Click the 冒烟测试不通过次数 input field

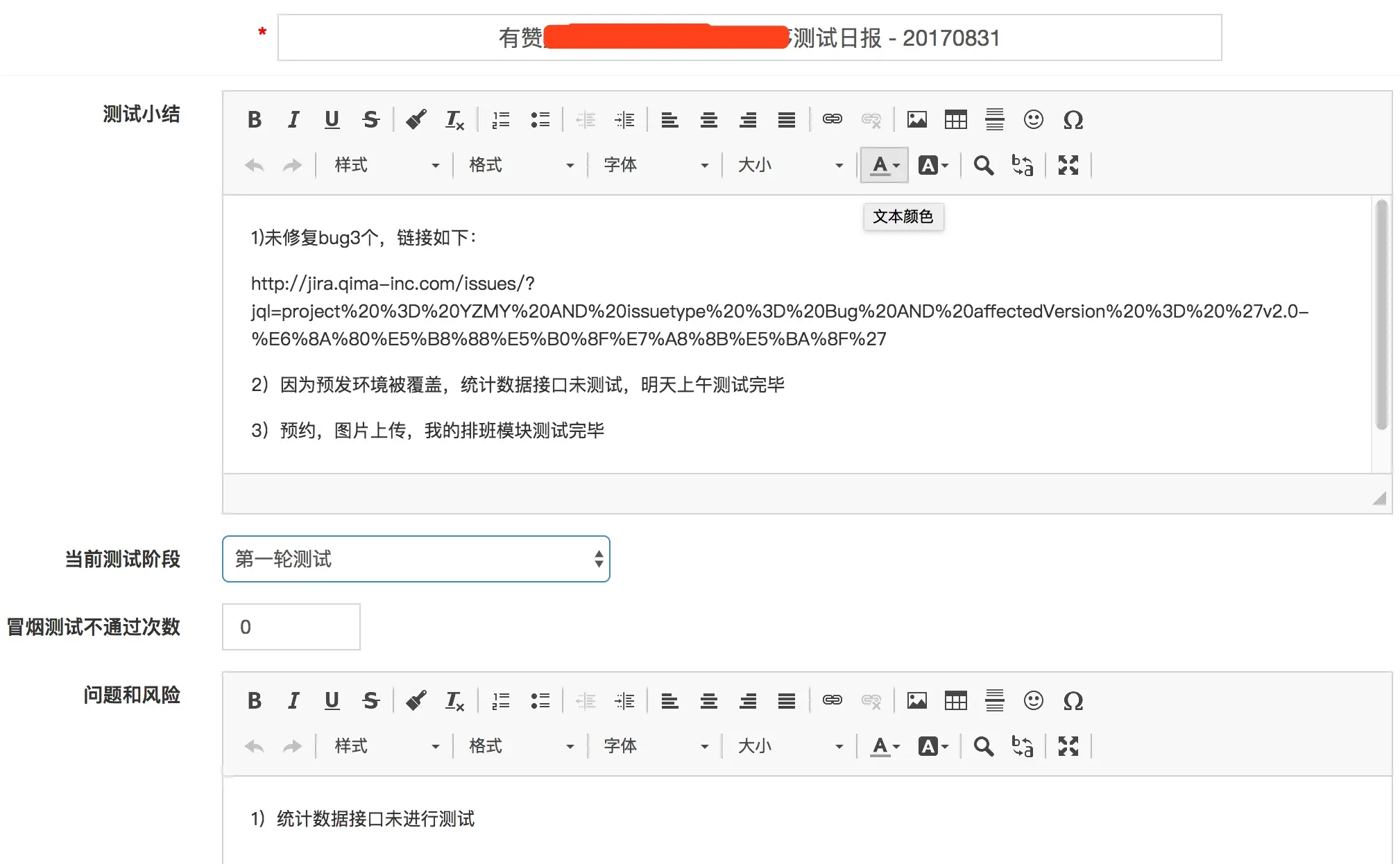[x=291, y=627]
